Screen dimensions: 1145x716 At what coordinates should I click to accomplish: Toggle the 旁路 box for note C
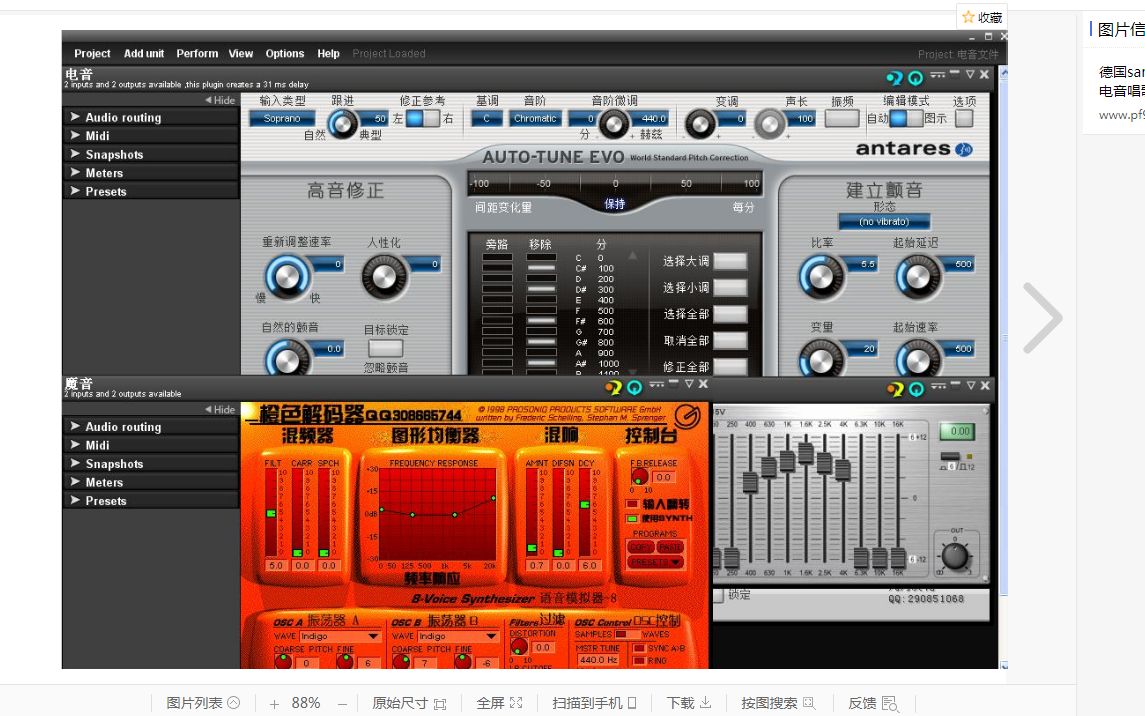coord(497,258)
